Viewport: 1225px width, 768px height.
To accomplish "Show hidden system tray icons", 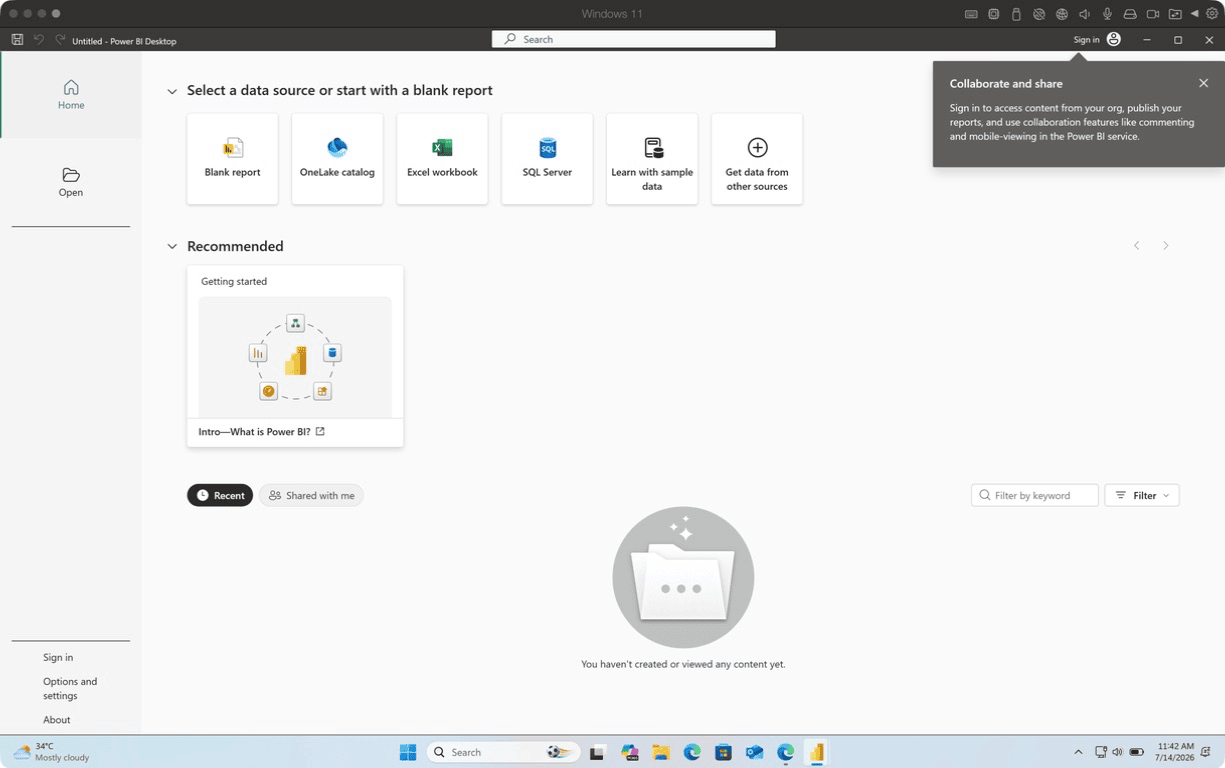I will [x=1078, y=752].
